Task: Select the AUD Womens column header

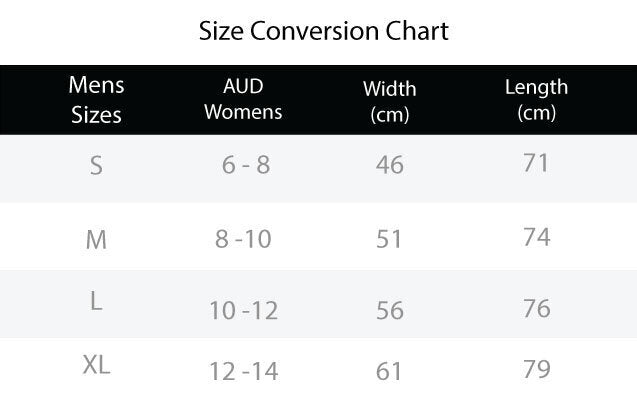Action: tap(243, 99)
